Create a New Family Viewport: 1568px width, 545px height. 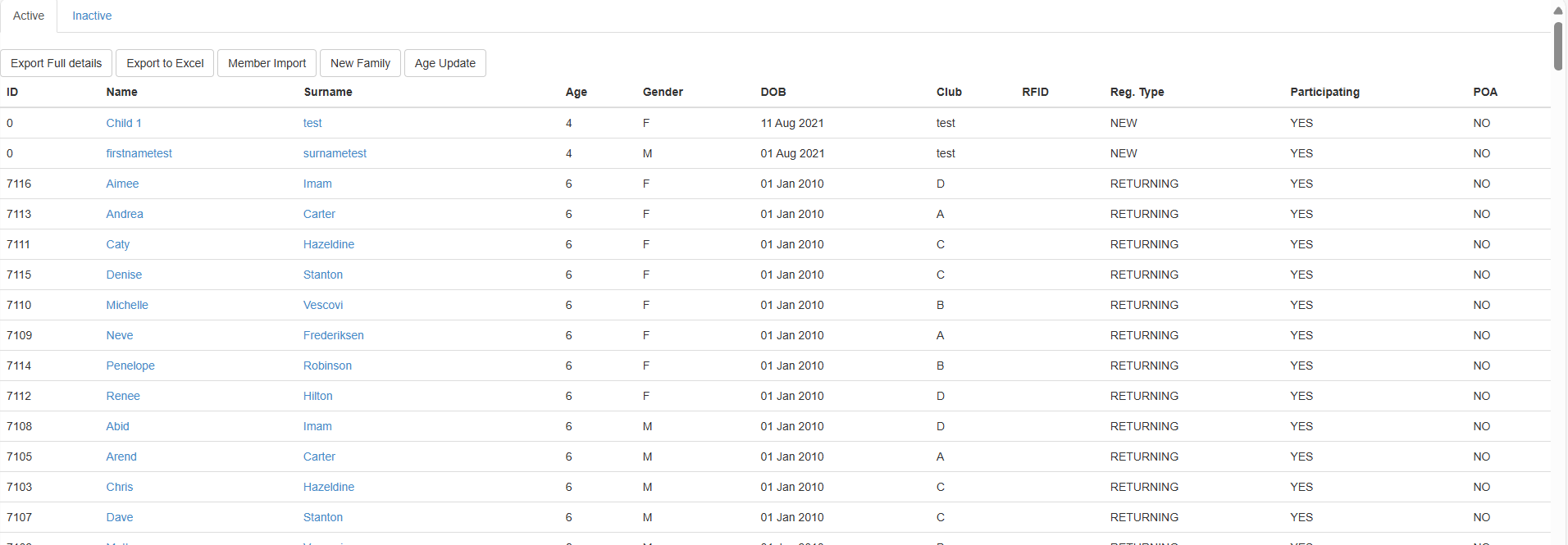[360, 63]
